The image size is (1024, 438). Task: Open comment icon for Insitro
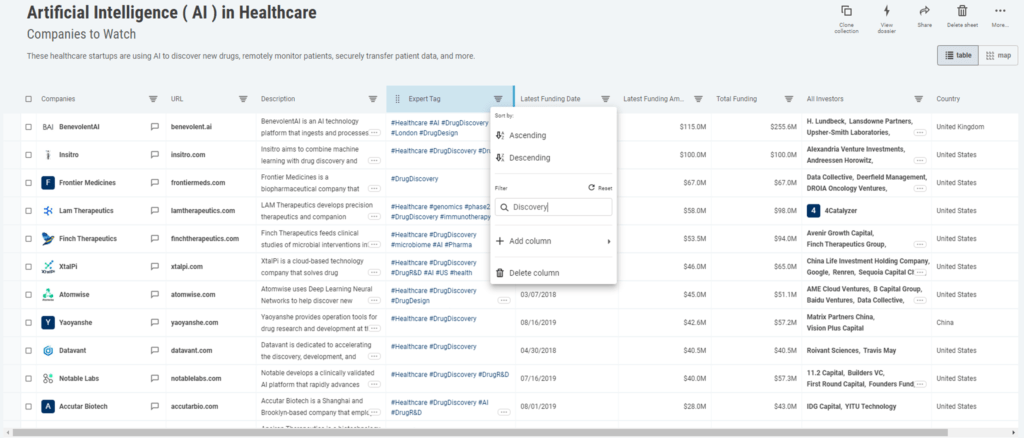155,155
